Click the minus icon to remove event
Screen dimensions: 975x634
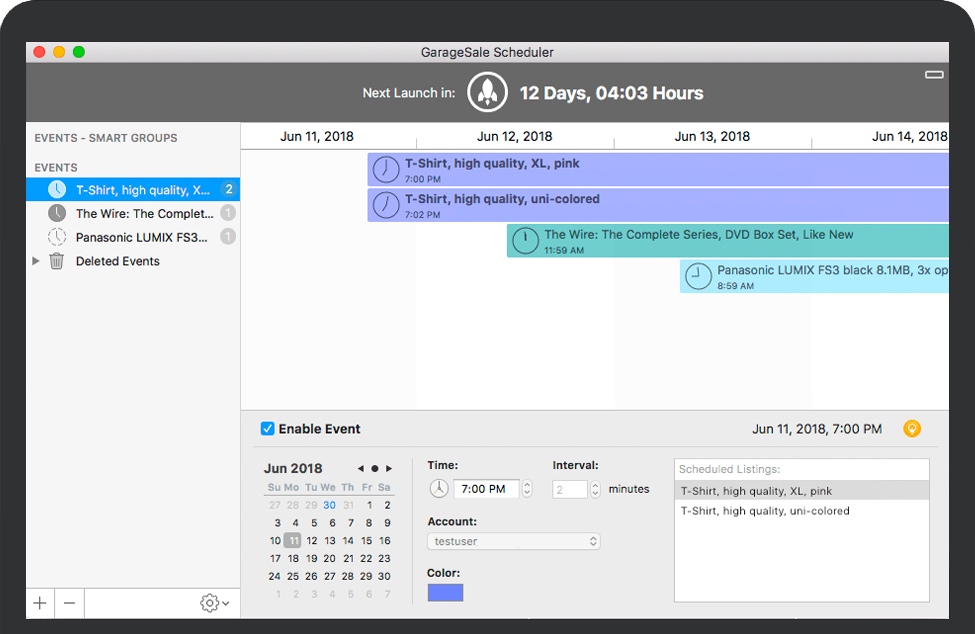(x=69, y=603)
